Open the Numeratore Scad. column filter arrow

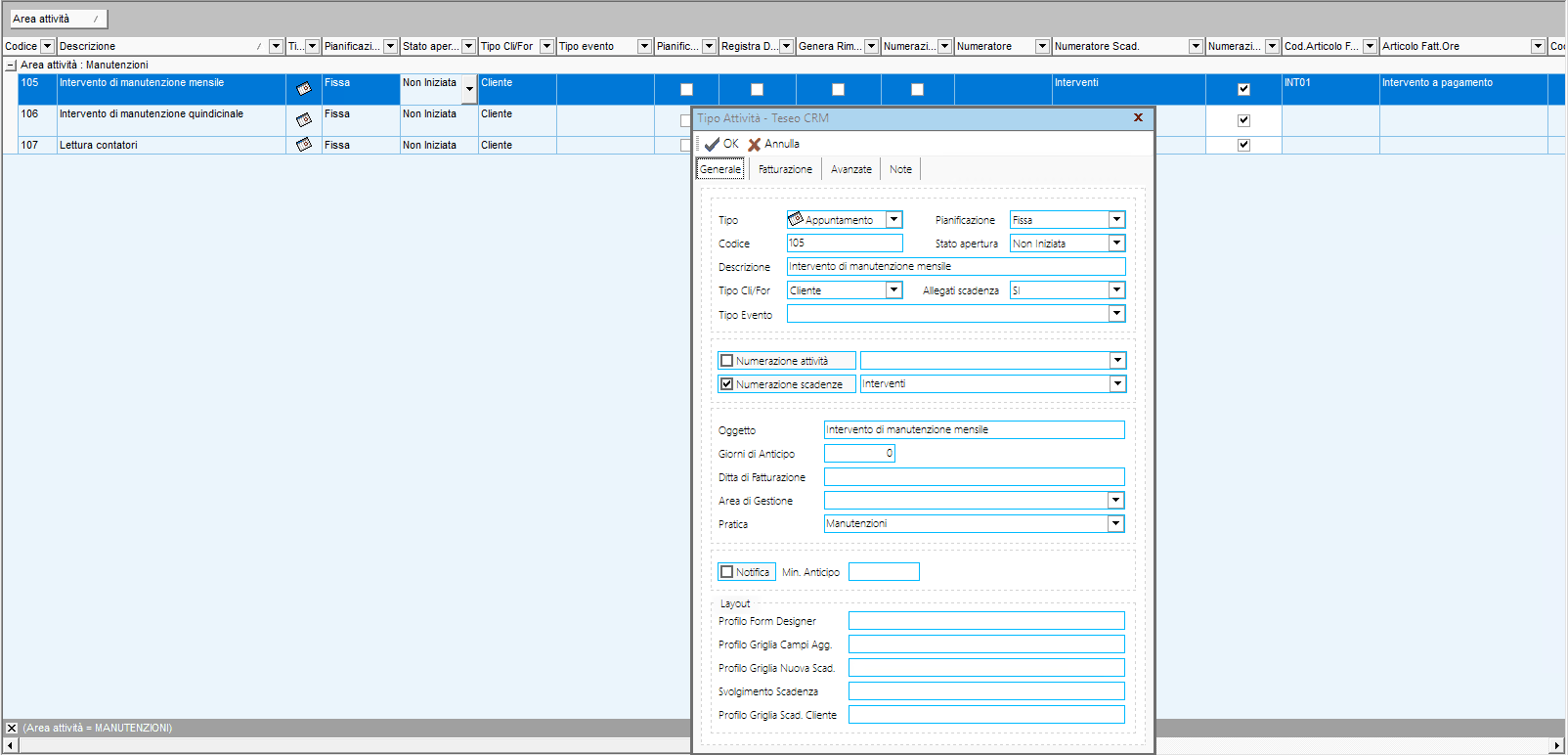[x=1196, y=46]
